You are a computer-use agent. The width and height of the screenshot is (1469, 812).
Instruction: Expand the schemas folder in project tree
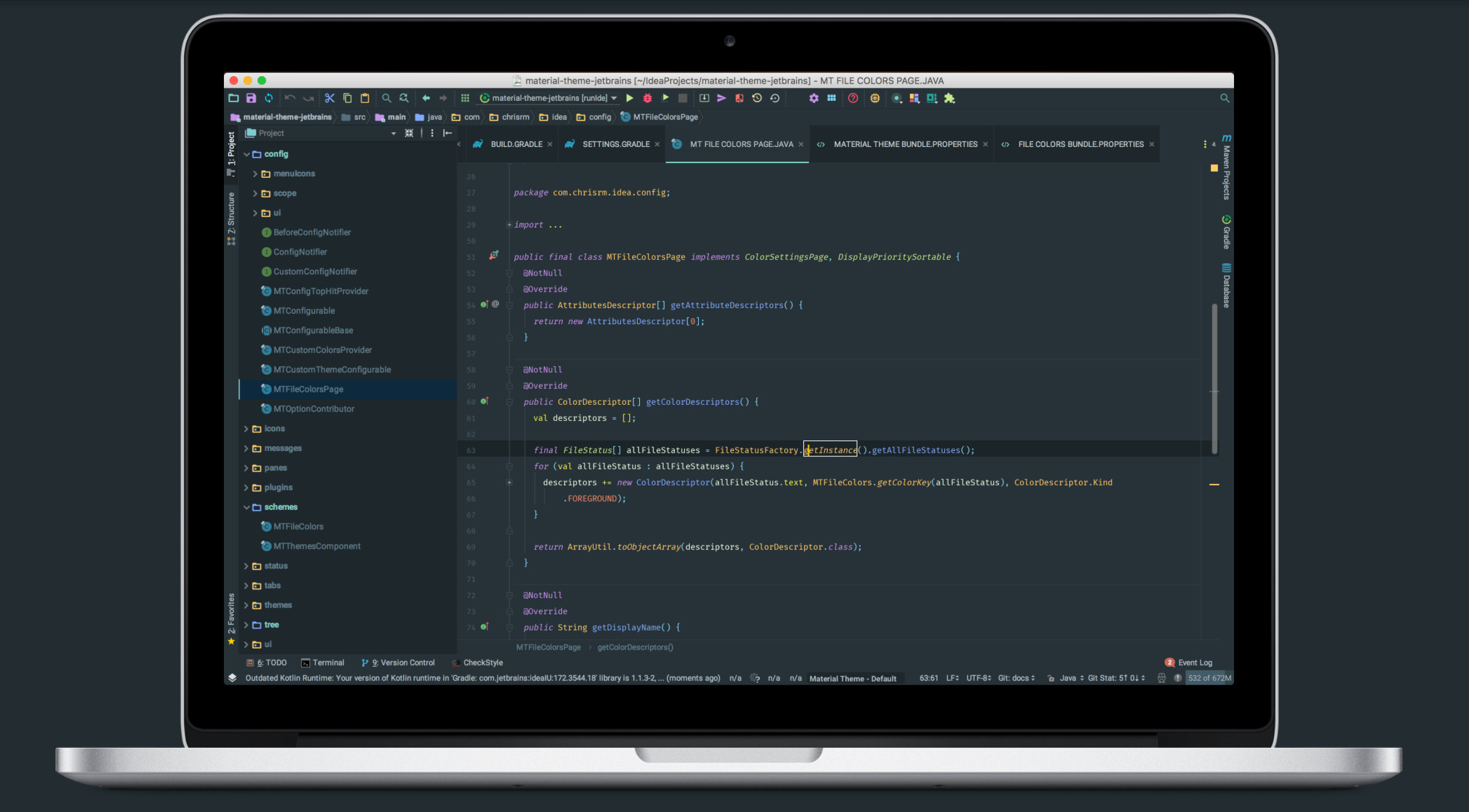247,507
